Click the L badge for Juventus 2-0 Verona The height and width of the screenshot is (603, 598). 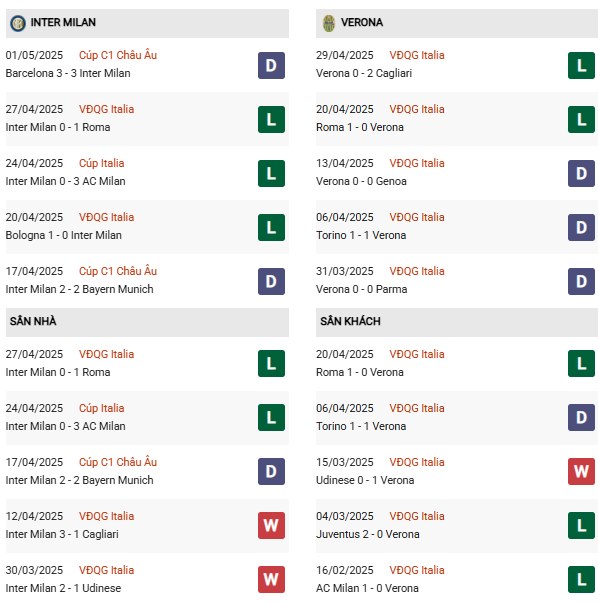pos(581,525)
